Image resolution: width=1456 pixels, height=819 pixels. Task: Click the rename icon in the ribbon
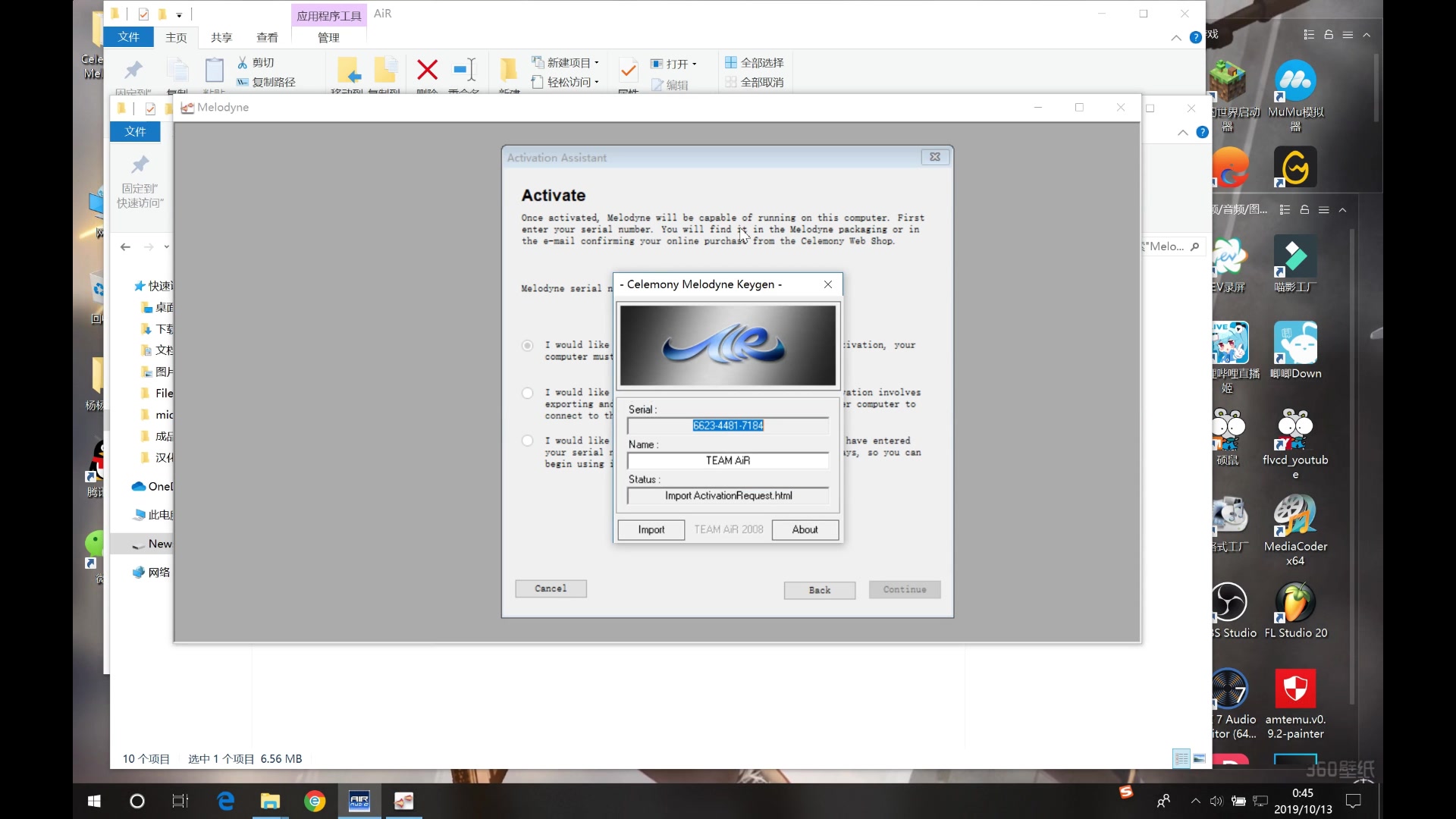pos(464,70)
